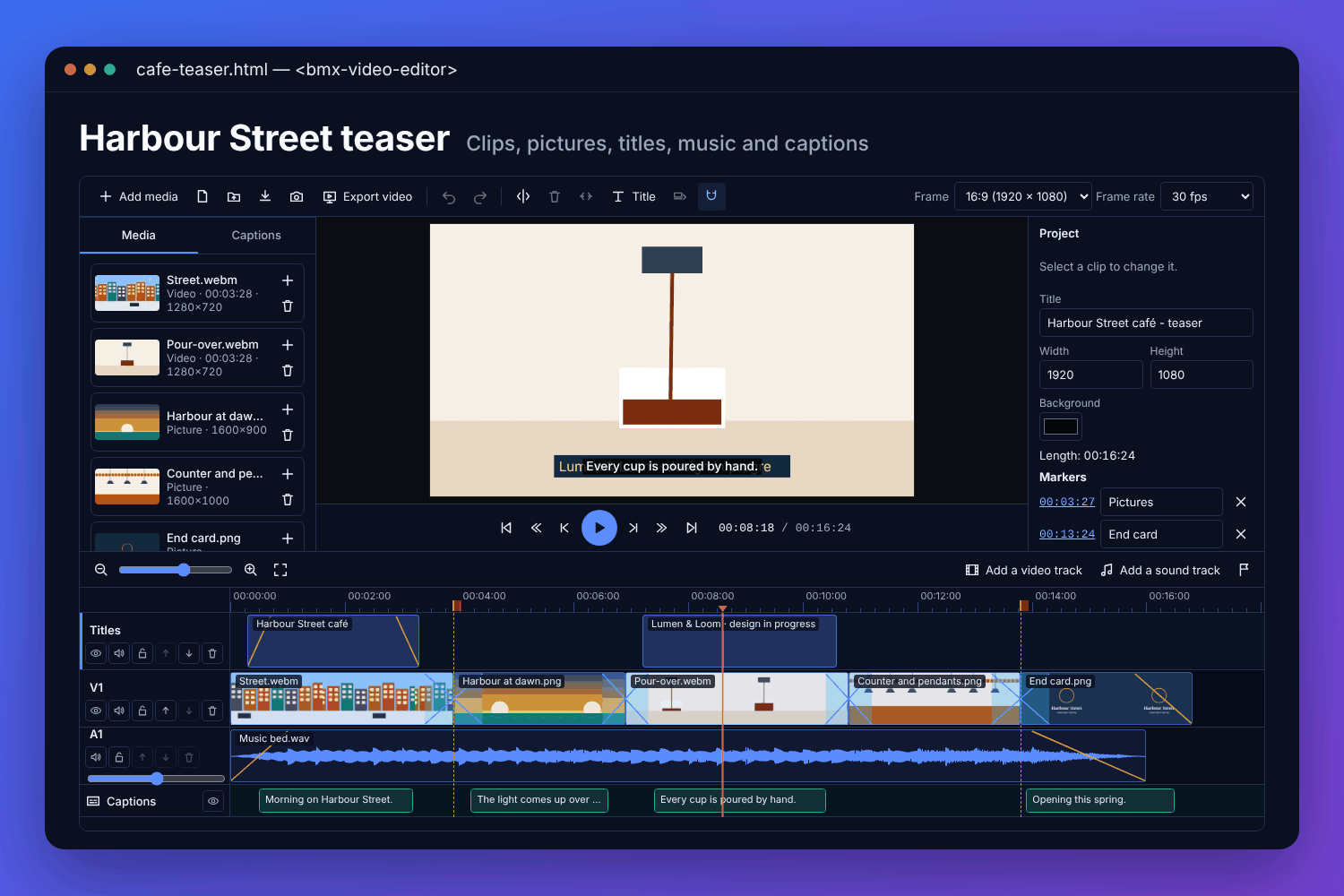Screen dimensions: 1344x896
Task: Take a snapshot with the camera icon
Action: point(297,196)
